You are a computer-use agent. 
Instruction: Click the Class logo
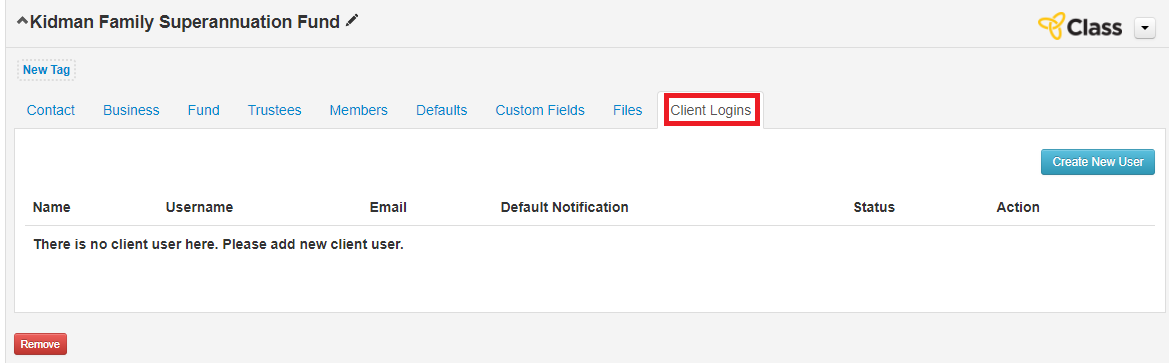1080,28
